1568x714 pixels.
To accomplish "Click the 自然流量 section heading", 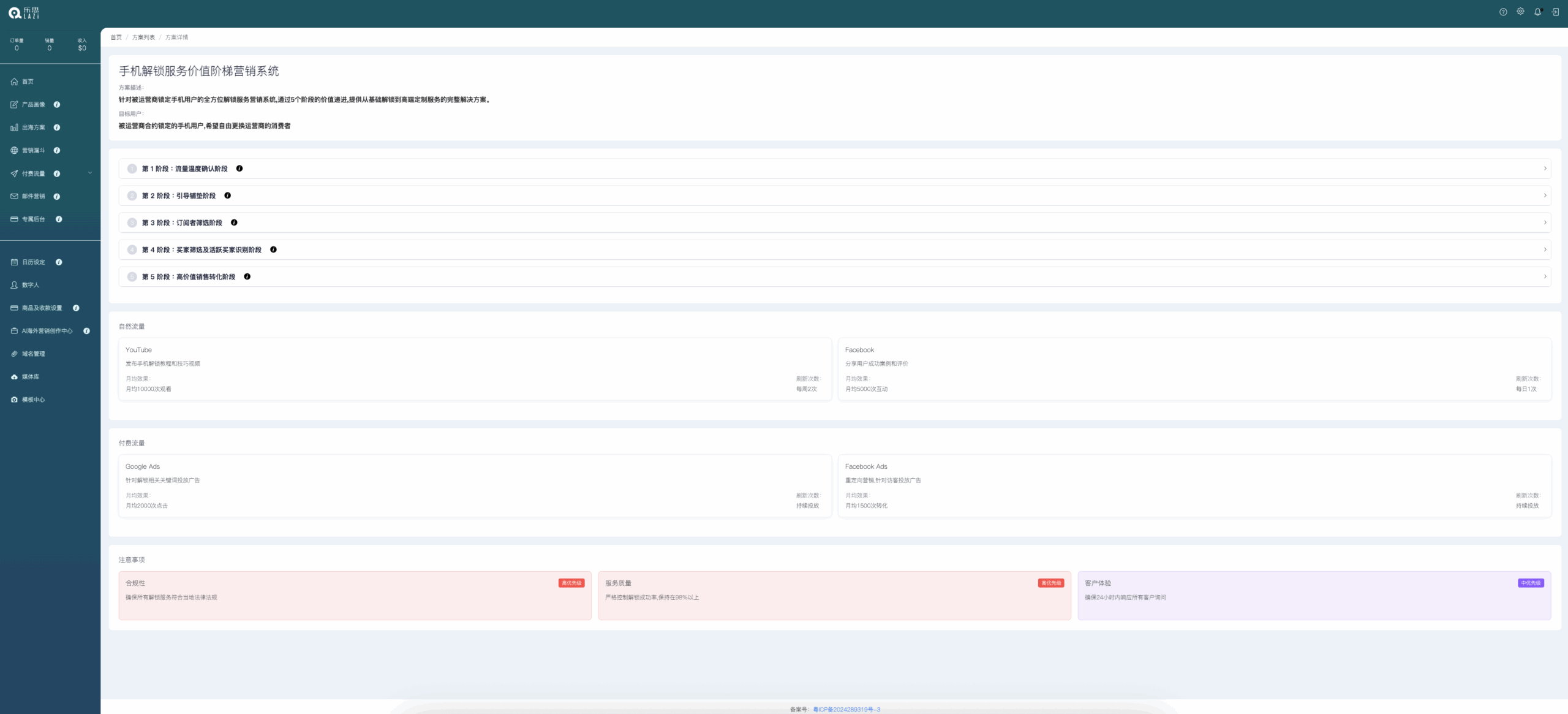I will [132, 327].
